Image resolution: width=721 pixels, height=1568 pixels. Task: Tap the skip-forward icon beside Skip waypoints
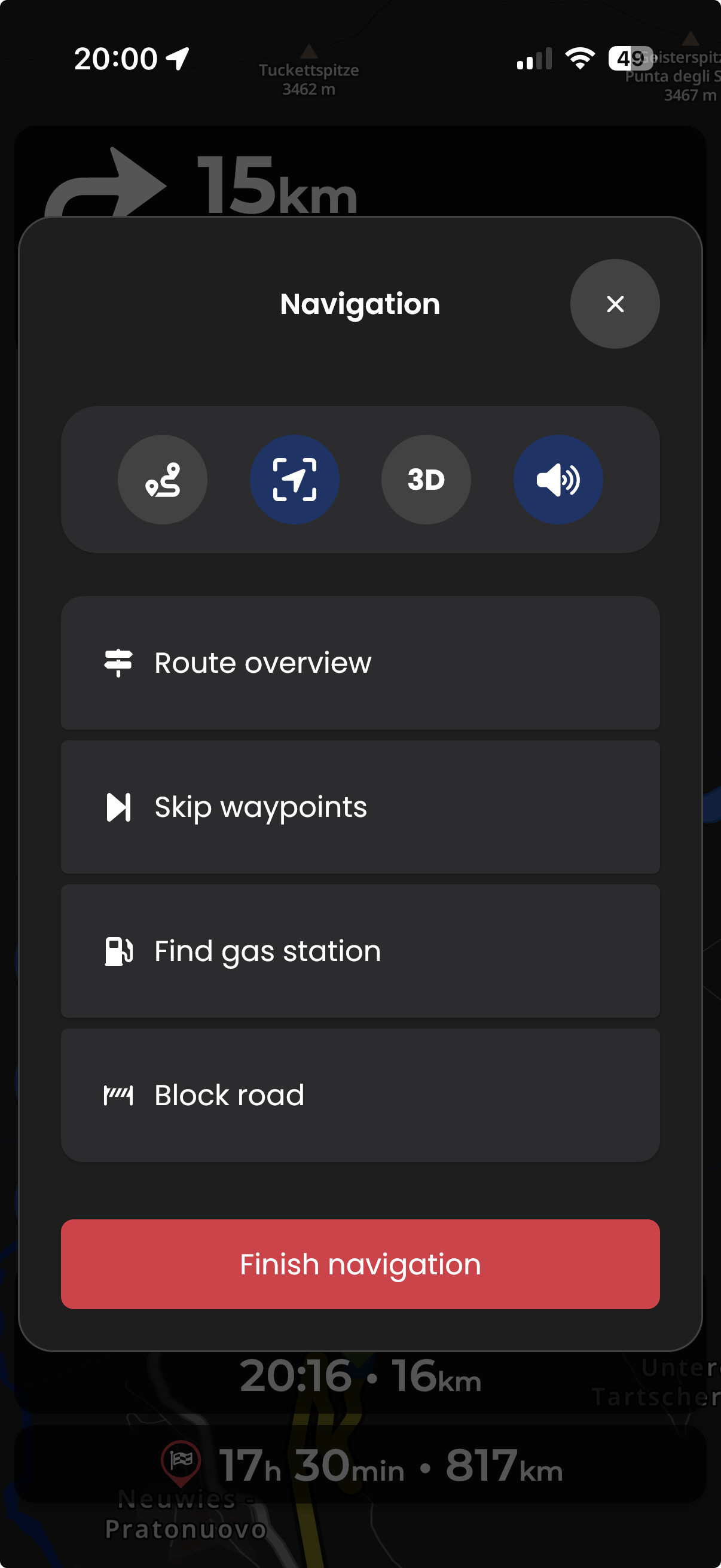coord(118,807)
